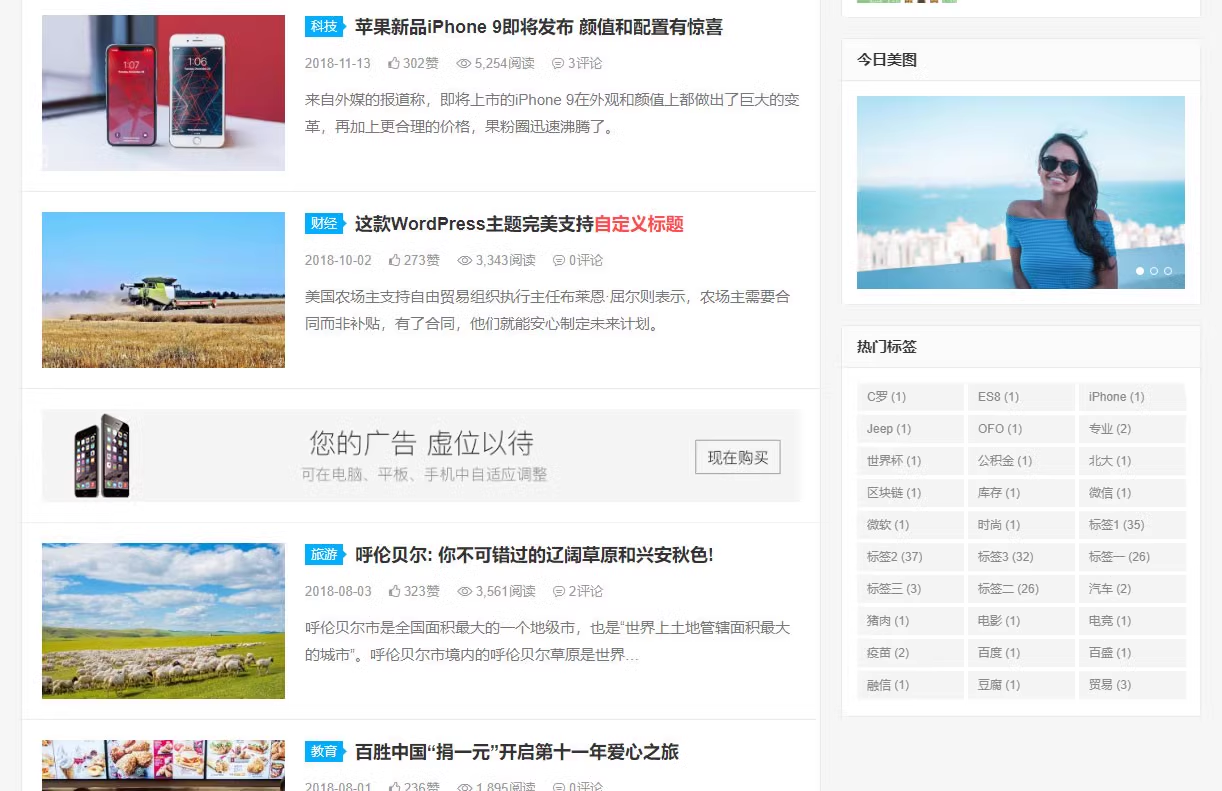Choose the 标签2 (37) tag
The image size is (1222, 791).
[x=910, y=557]
